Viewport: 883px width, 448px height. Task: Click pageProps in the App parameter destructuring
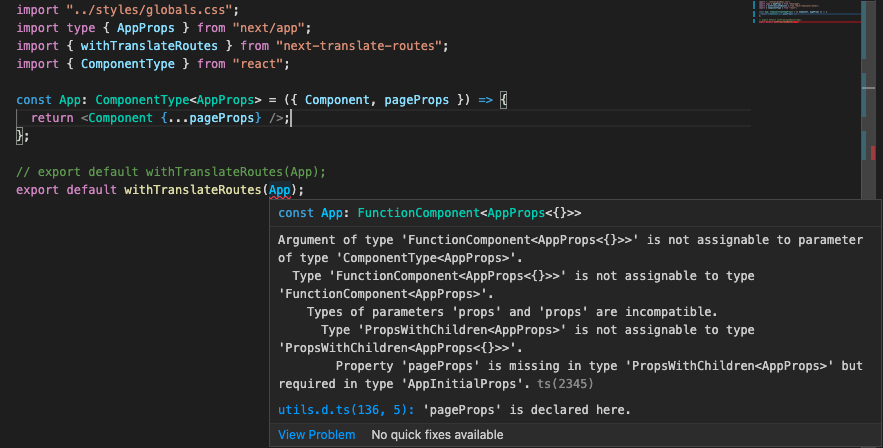pos(417,100)
